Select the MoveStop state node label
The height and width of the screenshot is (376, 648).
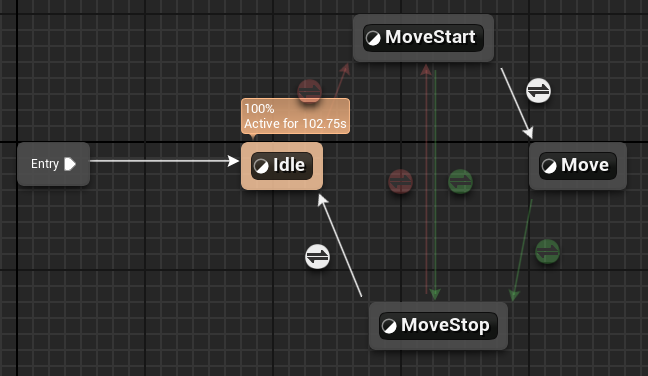pyautogui.click(x=445, y=325)
